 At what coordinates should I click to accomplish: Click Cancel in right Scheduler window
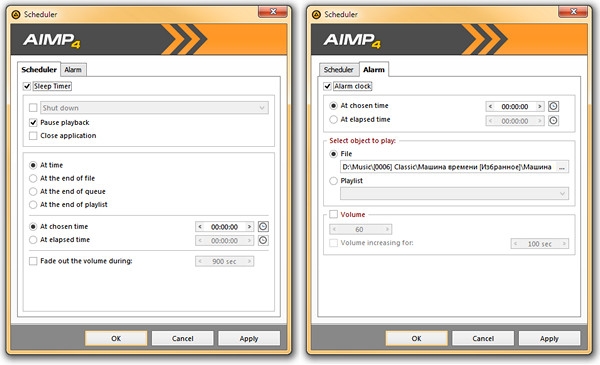pyautogui.click(x=483, y=338)
